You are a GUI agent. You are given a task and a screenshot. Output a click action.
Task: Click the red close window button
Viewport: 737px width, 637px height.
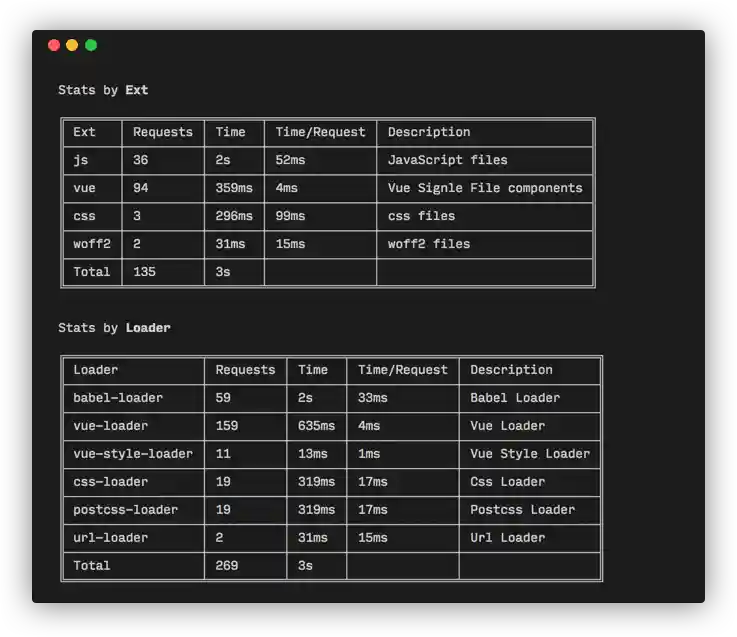[x=54, y=45]
